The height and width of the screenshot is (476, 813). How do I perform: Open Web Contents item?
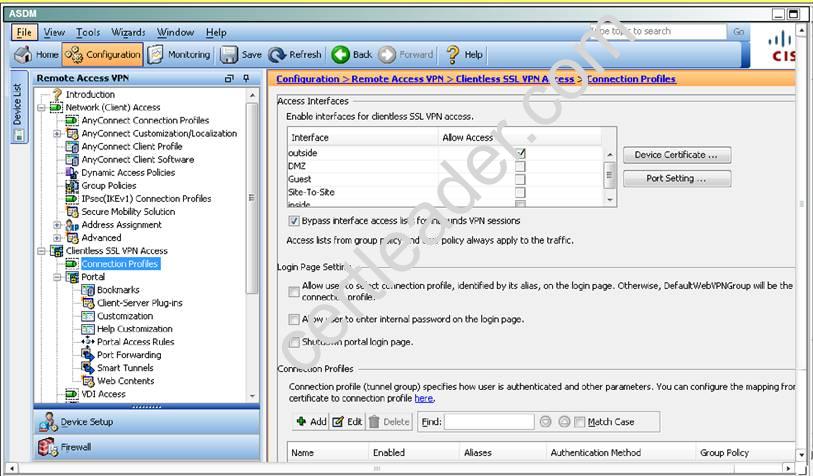click(126, 381)
